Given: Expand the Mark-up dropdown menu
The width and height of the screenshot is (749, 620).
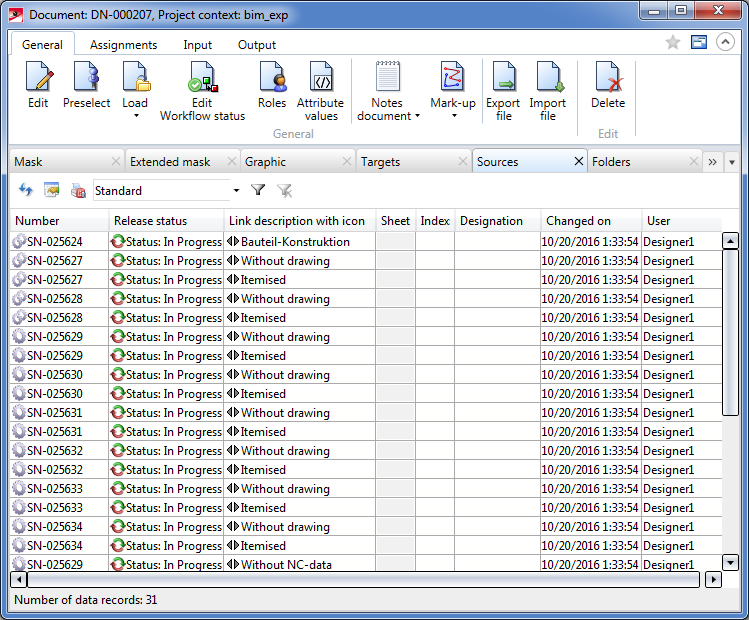Looking at the screenshot, I should (x=453, y=116).
